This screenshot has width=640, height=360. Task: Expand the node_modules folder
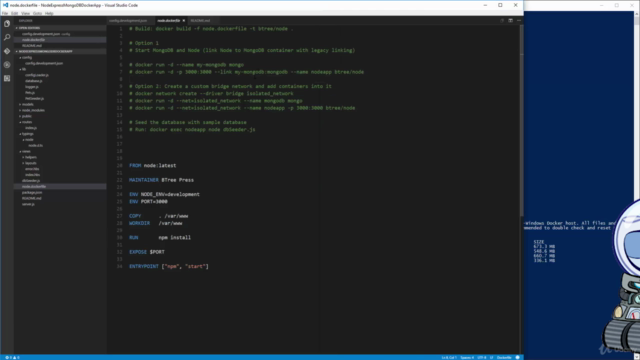[33, 110]
